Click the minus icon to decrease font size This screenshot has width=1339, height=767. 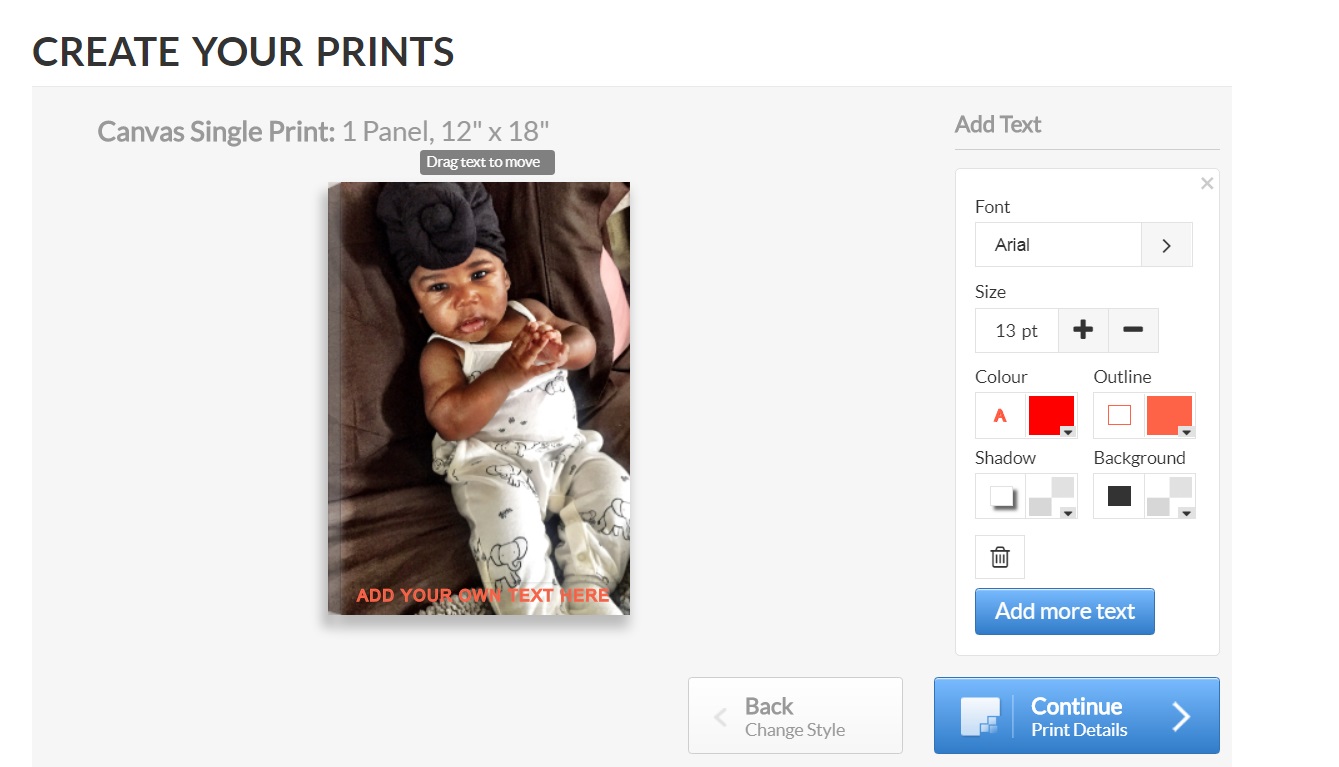[1133, 330]
